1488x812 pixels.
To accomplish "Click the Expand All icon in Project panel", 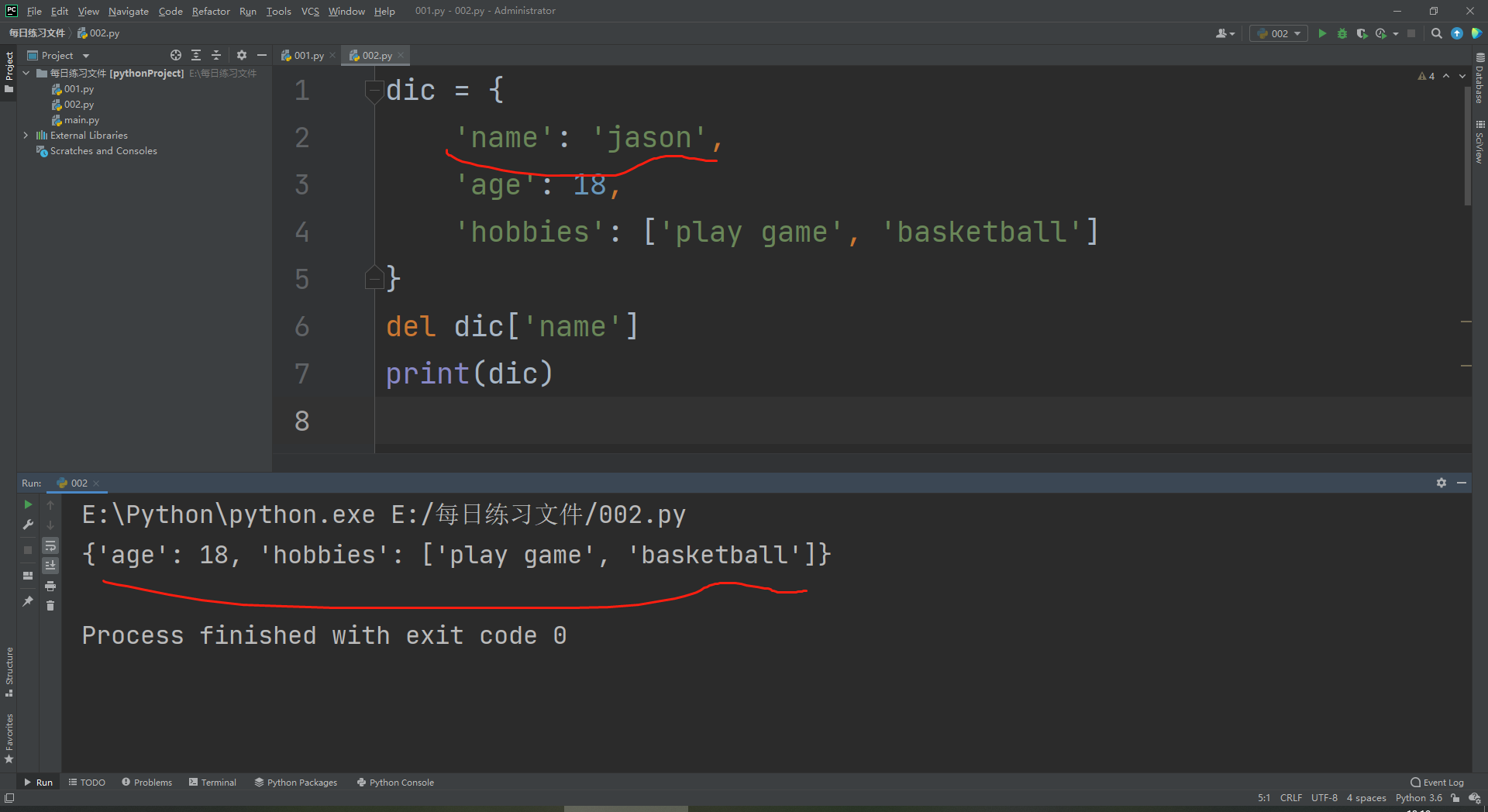I will tap(196, 55).
